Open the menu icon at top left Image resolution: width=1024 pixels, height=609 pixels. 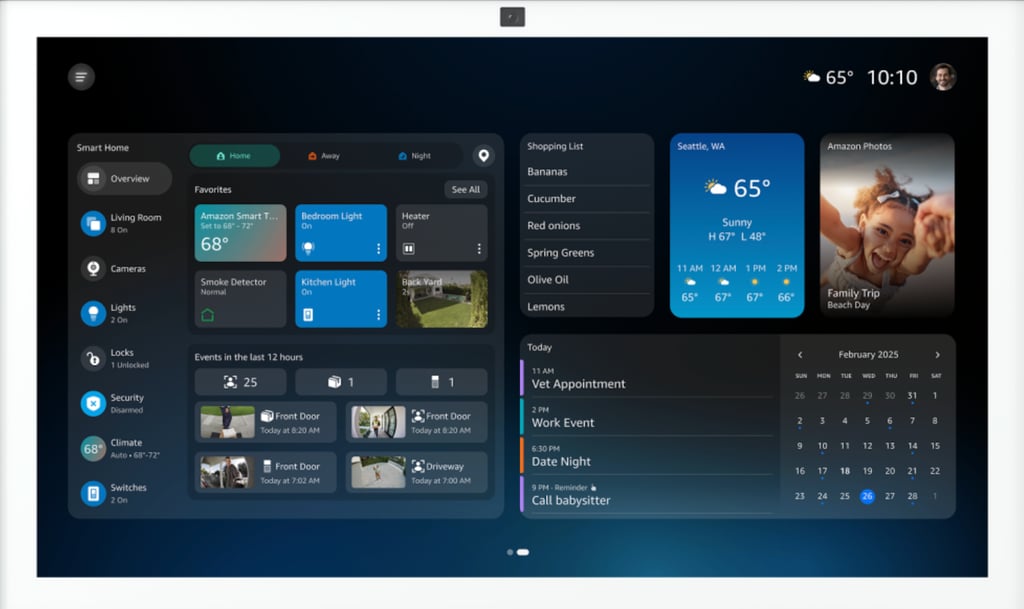click(x=81, y=77)
